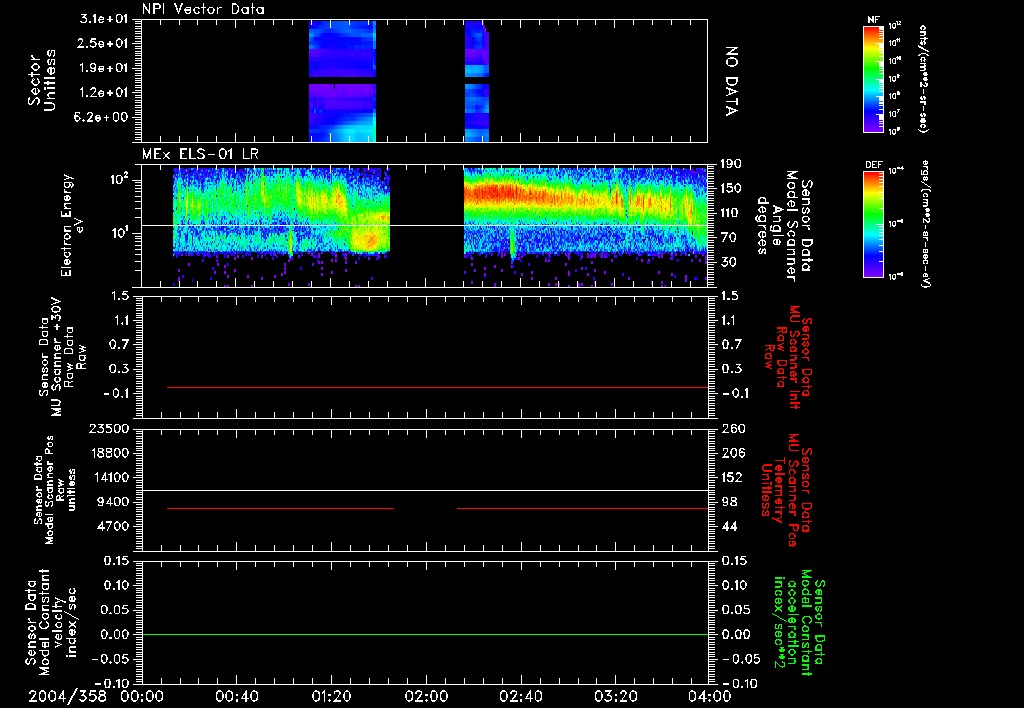Click the "Sector Unitless" axis label
1024x708 pixels.
[x=42, y=80]
